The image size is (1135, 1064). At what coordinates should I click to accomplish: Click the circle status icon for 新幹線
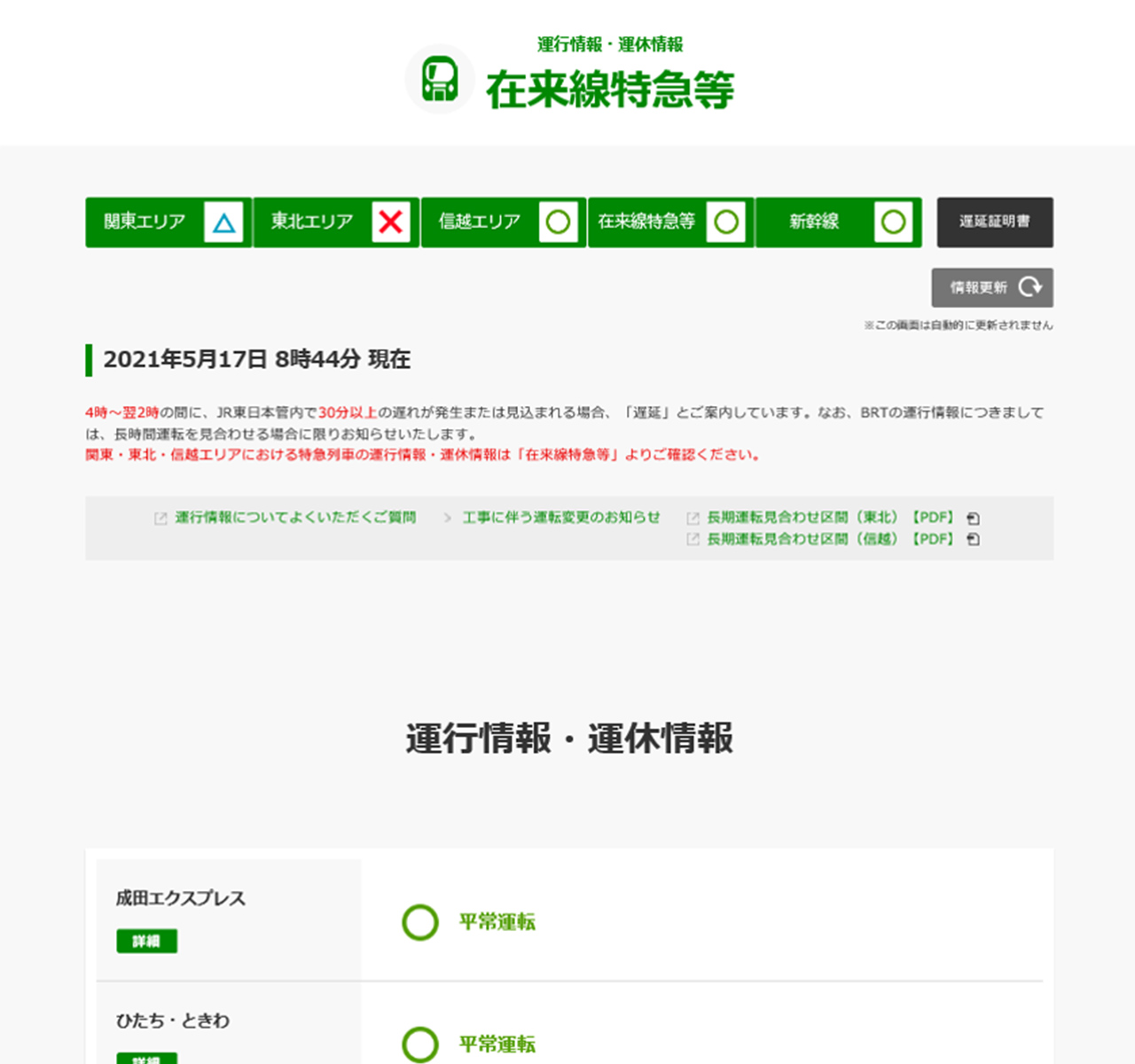point(894,223)
